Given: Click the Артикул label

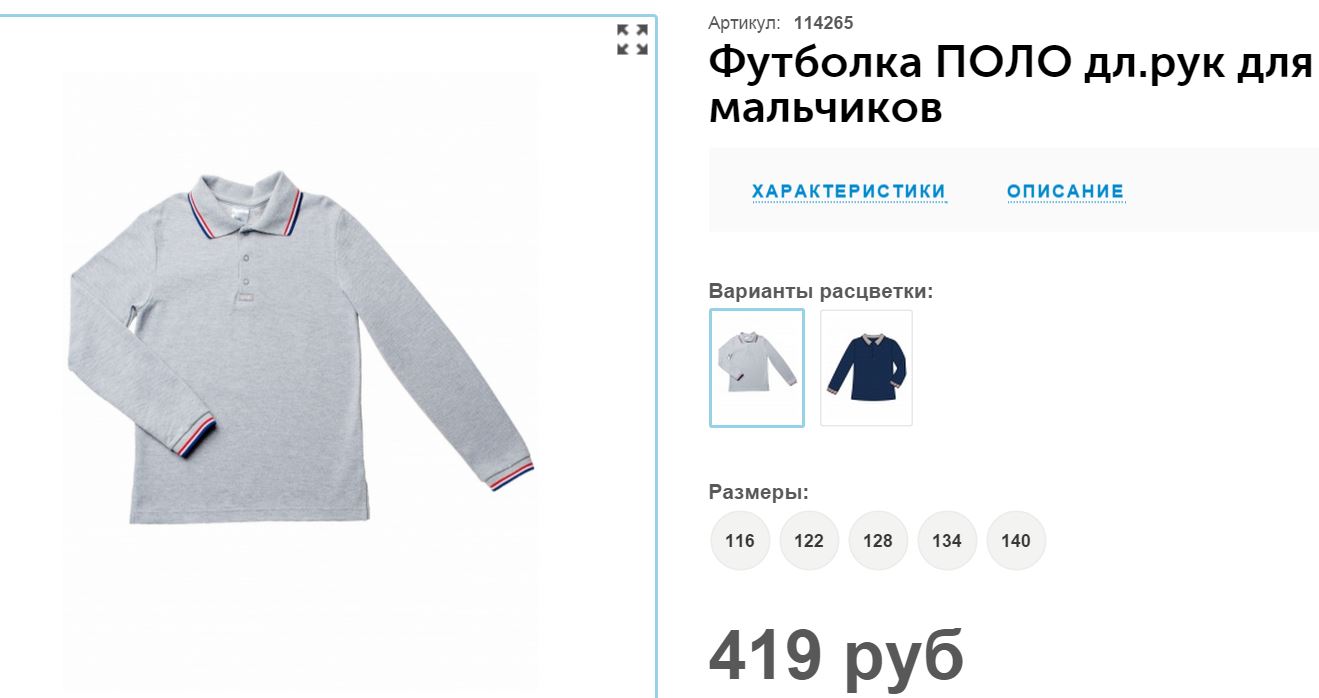Looking at the screenshot, I should [x=744, y=23].
